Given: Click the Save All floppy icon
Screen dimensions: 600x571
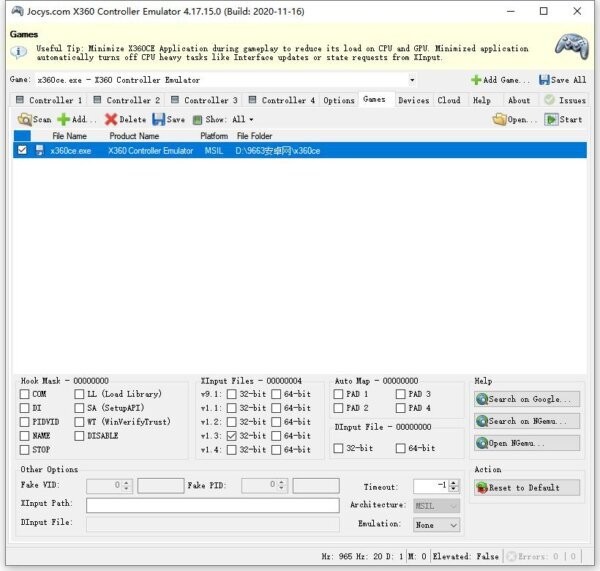Looking at the screenshot, I should tap(544, 80).
